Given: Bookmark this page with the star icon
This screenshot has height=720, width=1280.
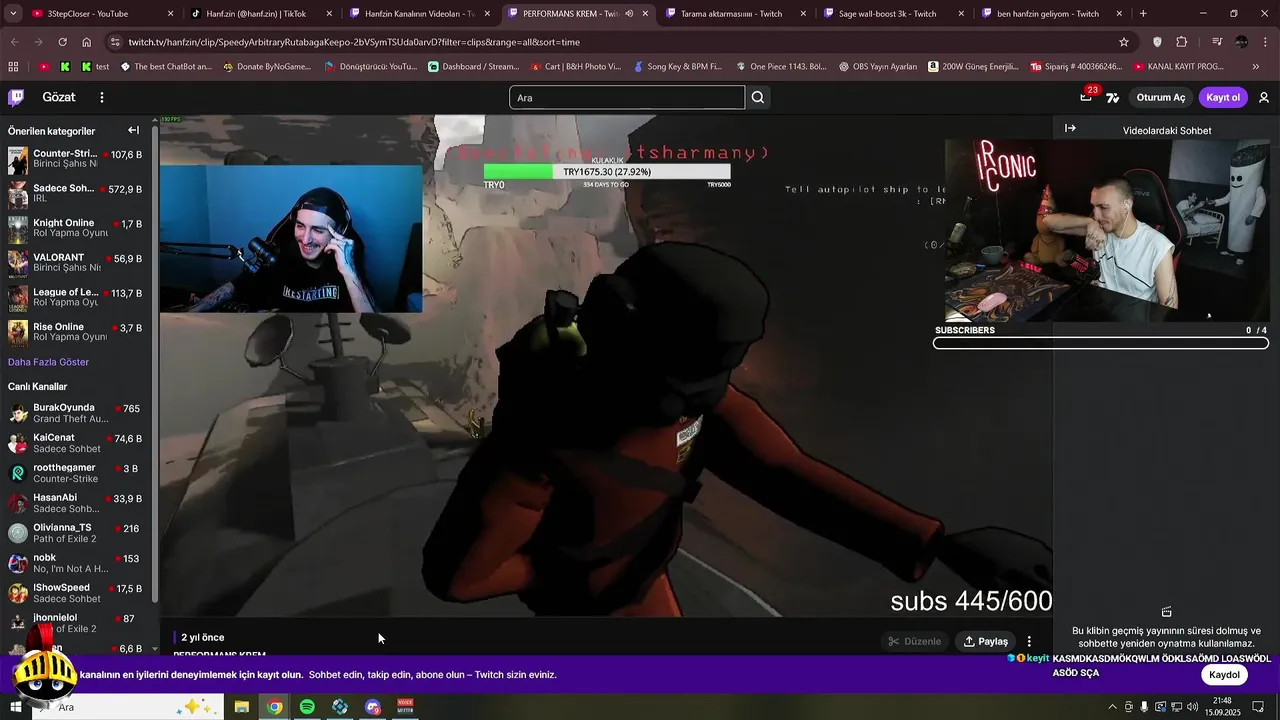Looking at the screenshot, I should (x=1124, y=42).
